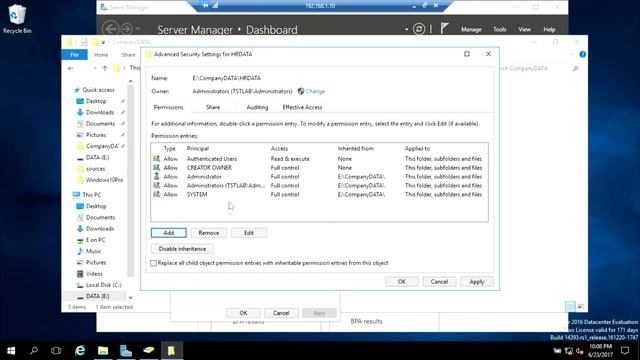Select CREATOR OWNER permission entry
Screen dimensions: 640x360
(319, 168)
